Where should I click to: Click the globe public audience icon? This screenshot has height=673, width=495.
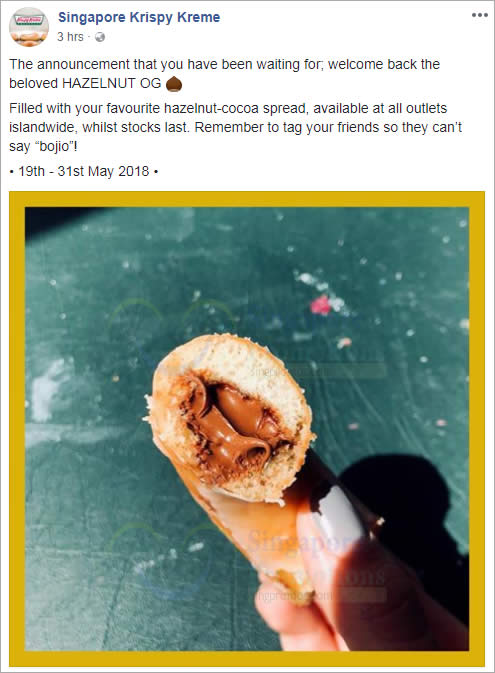(100, 37)
